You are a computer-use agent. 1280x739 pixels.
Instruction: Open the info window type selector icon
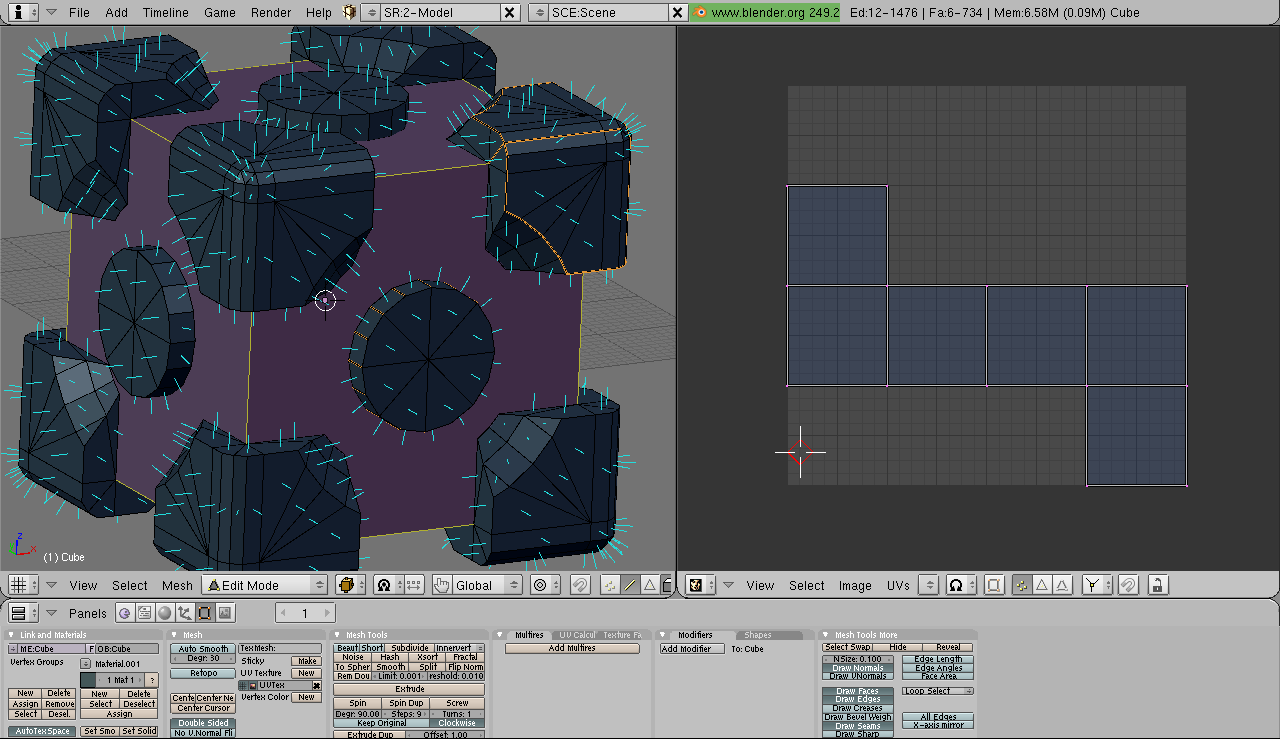point(21,12)
